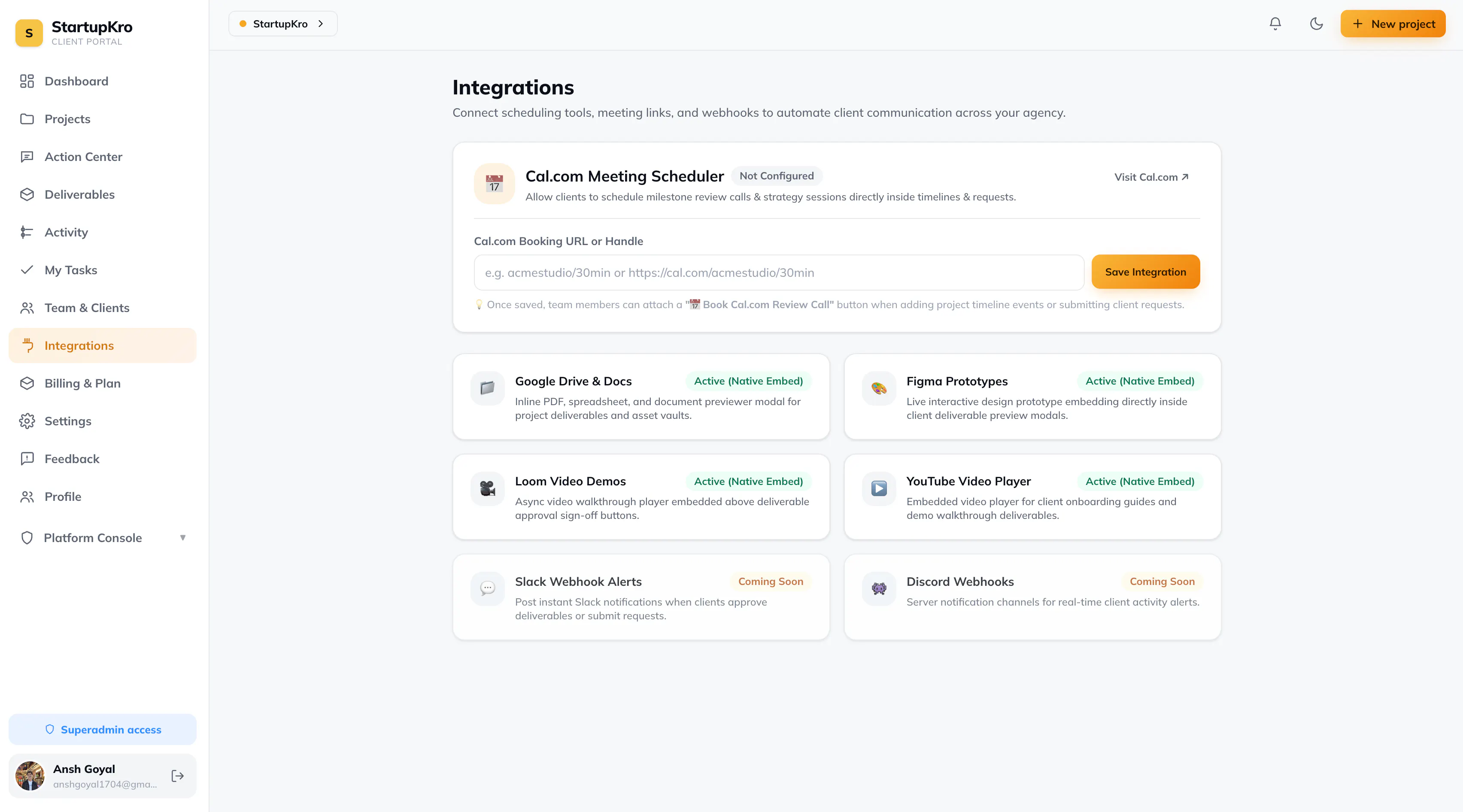Navigate to Action Center
The width and height of the screenshot is (1463, 812).
point(102,157)
